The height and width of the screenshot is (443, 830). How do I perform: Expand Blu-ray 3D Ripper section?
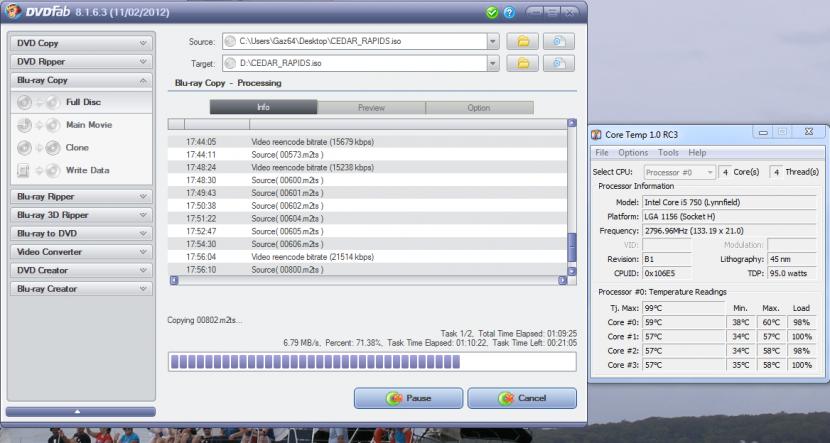click(81, 215)
